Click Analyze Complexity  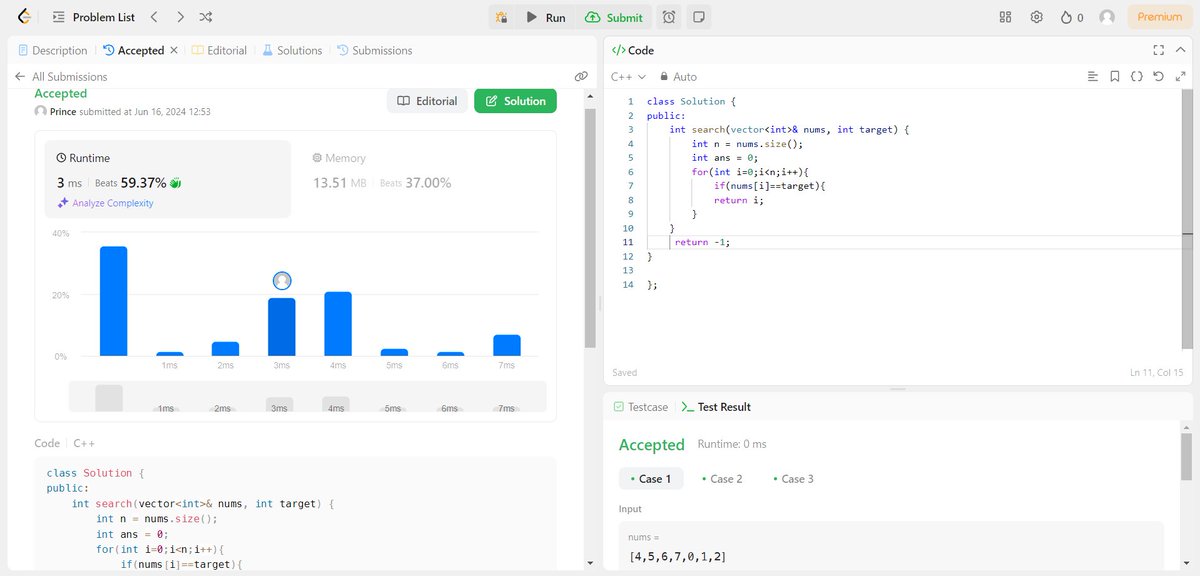click(105, 203)
